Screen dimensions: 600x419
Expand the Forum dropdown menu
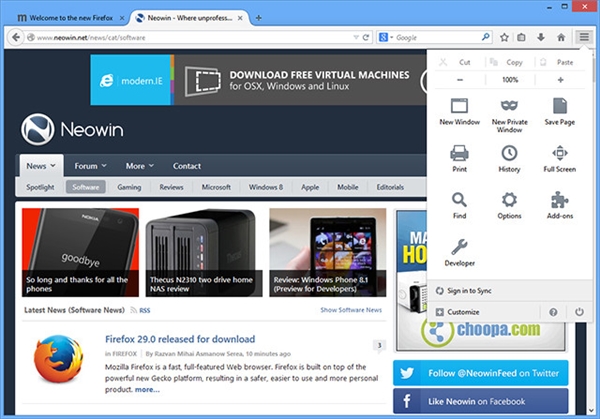point(90,166)
